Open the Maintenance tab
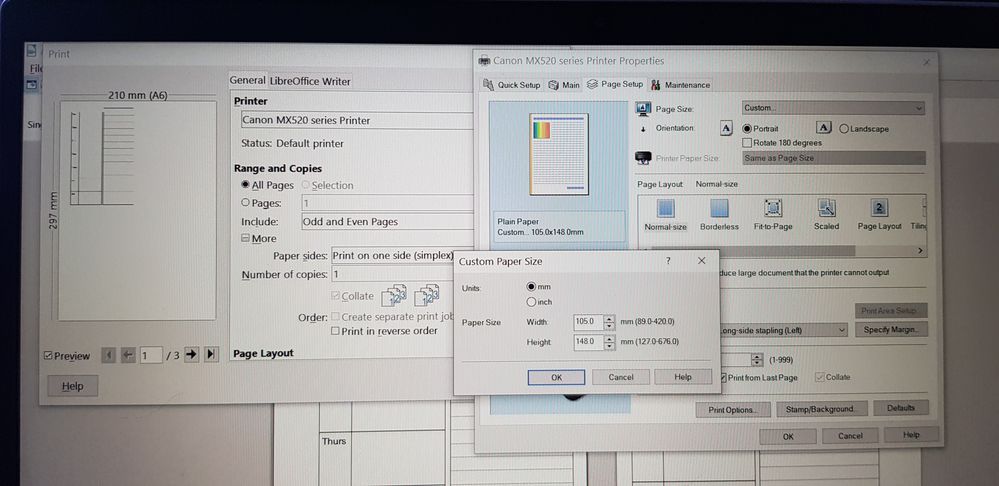Viewport: 999px width, 486px height. pyautogui.click(x=680, y=85)
